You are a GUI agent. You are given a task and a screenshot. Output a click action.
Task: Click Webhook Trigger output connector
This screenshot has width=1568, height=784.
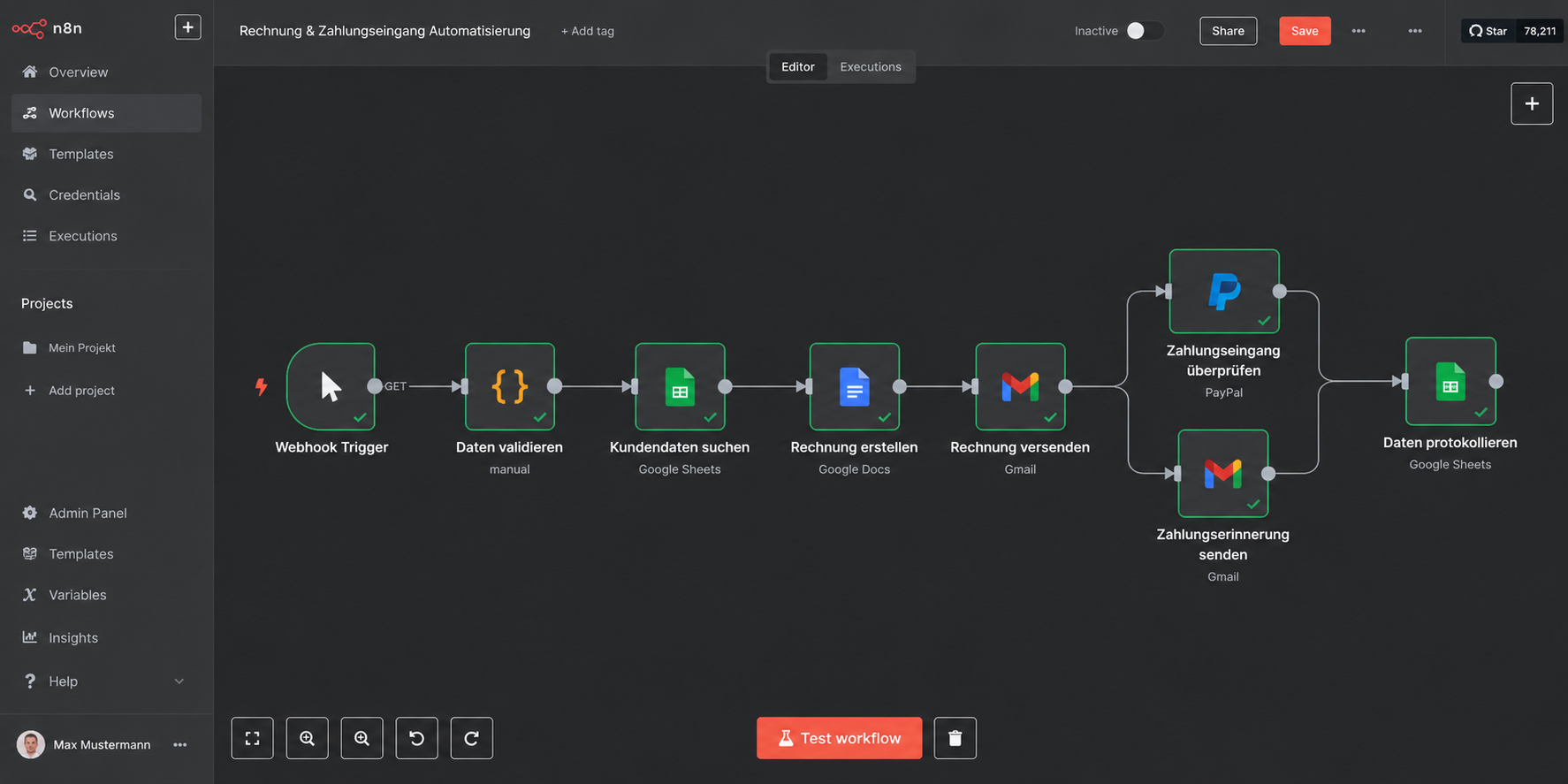(x=375, y=386)
